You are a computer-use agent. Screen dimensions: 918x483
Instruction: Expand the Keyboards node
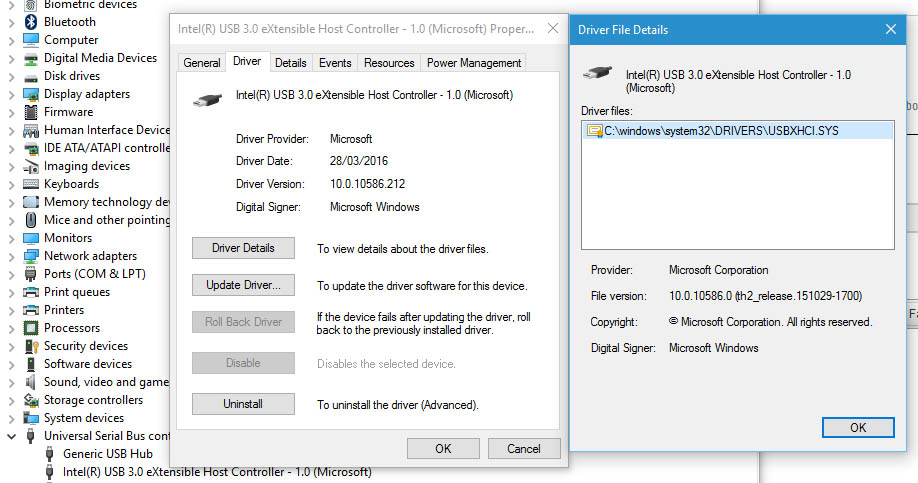11,185
